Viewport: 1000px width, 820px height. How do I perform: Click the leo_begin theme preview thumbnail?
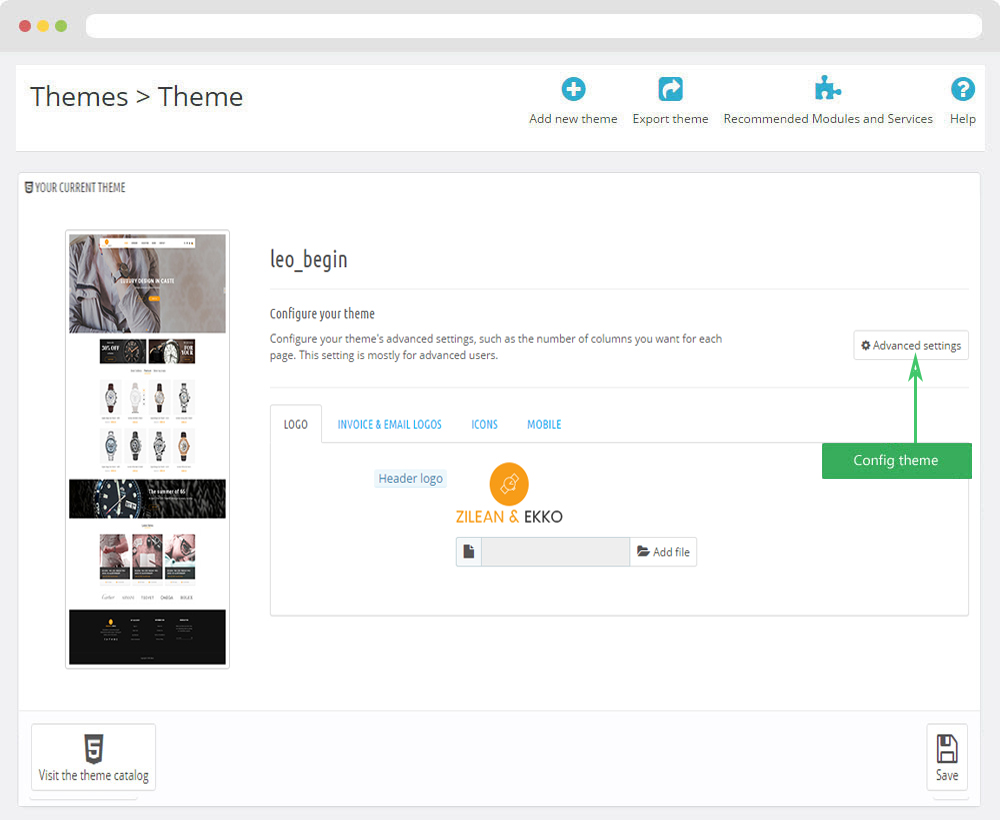[147, 449]
